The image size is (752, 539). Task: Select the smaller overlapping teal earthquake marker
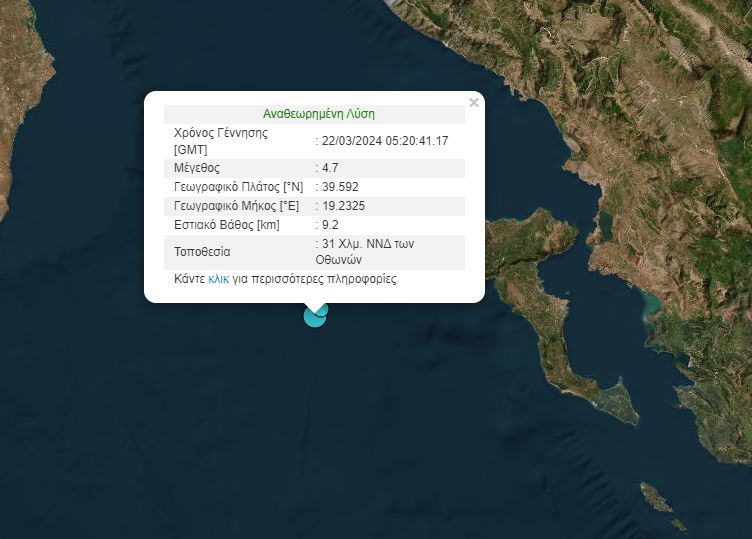pyautogui.click(x=322, y=310)
